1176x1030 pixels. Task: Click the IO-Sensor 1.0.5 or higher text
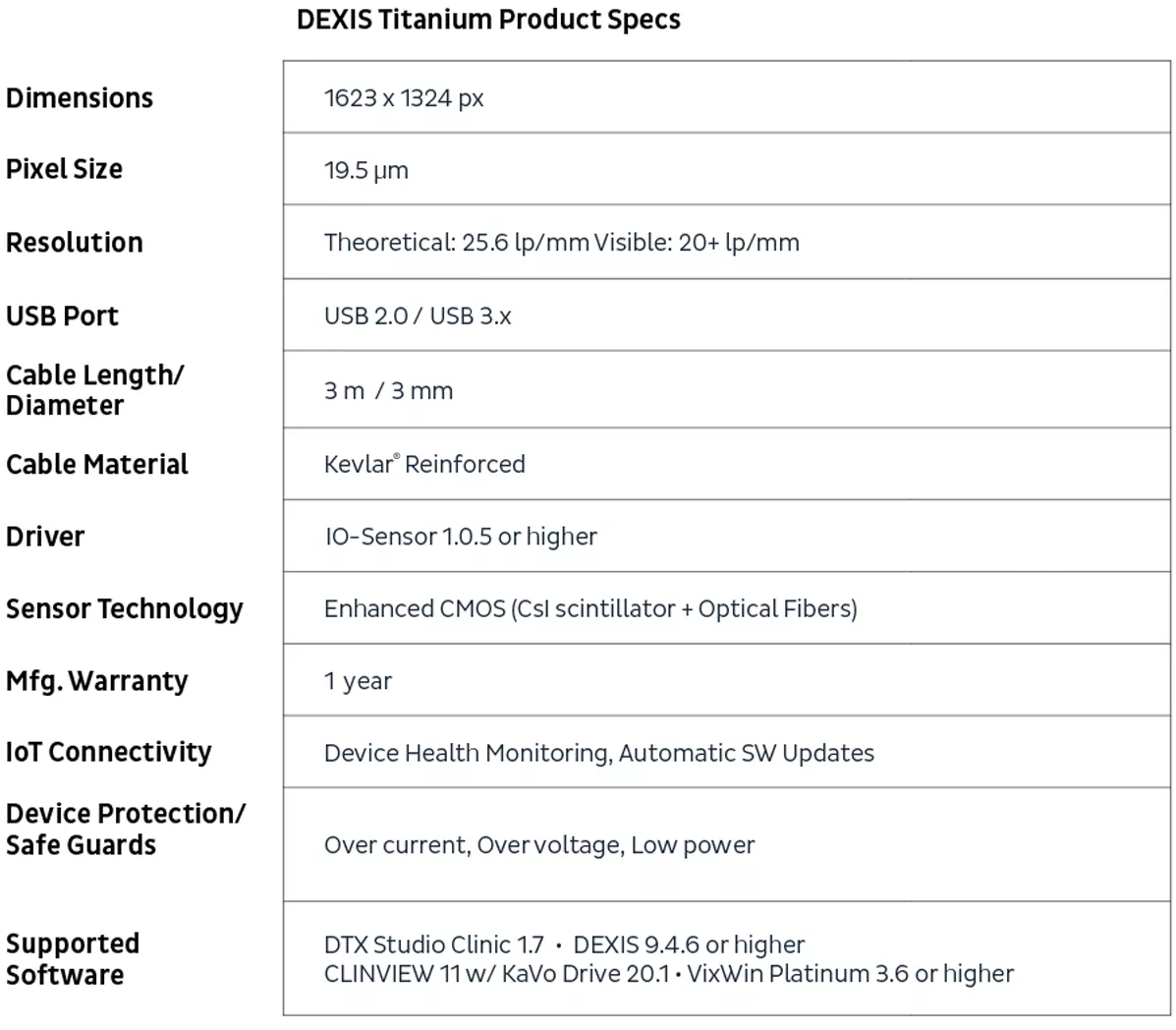pos(461,537)
